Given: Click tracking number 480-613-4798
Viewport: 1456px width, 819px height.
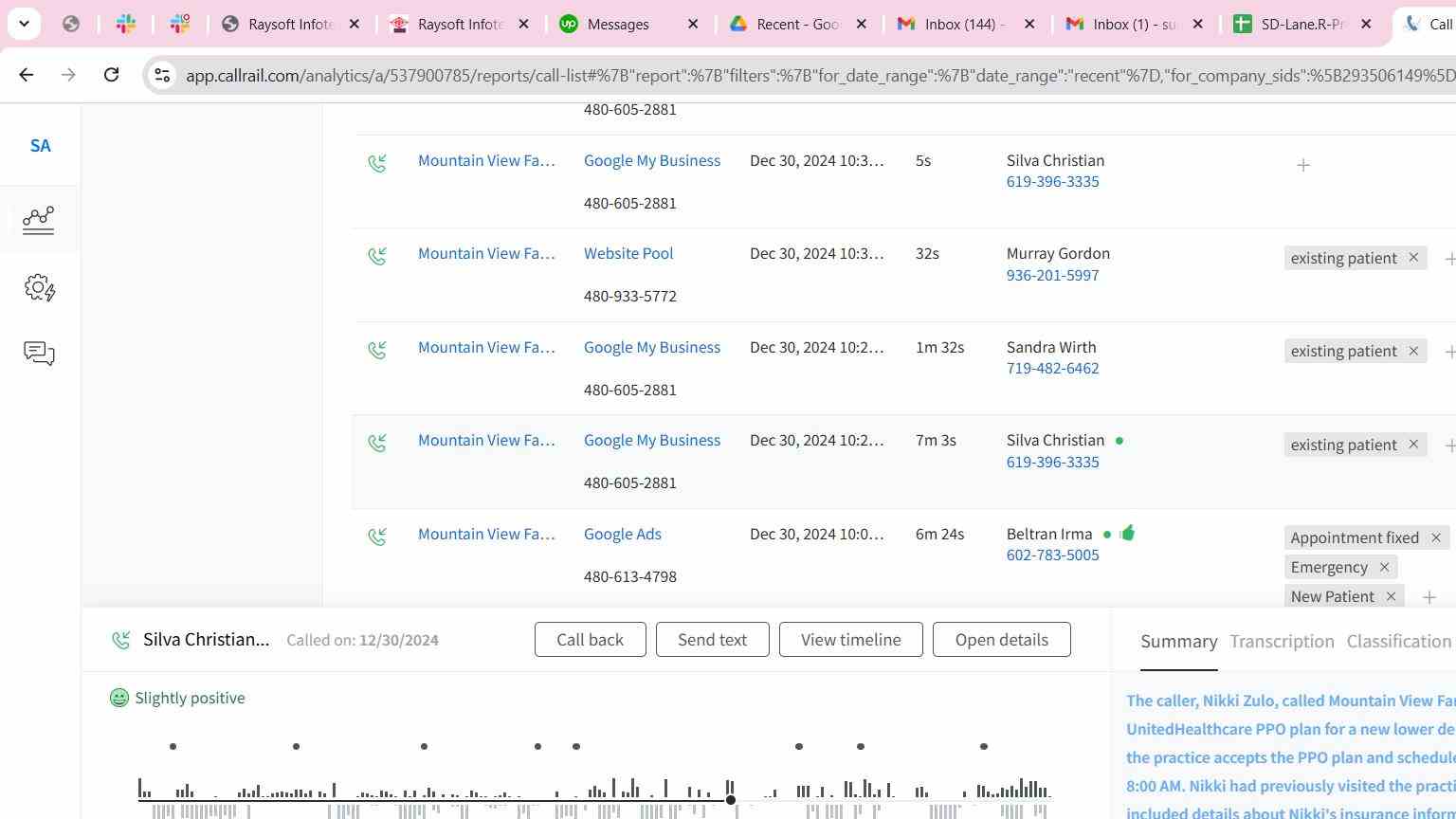Looking at the screenshot, I should click(630, 576).
